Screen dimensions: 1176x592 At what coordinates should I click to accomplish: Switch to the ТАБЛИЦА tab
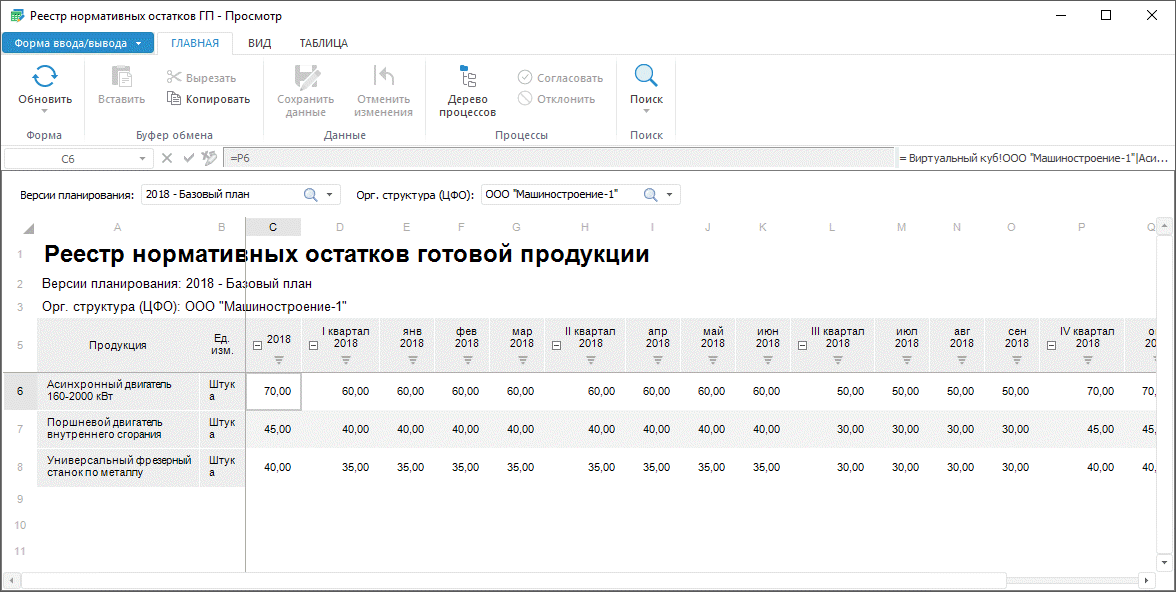[x=323, y=43]
